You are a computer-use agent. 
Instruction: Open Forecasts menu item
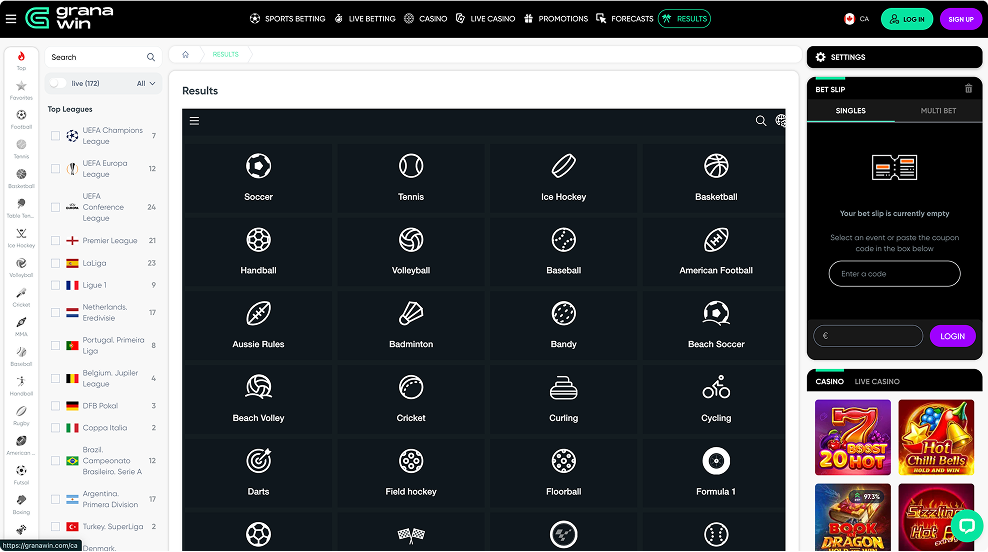tap(624, 19)
